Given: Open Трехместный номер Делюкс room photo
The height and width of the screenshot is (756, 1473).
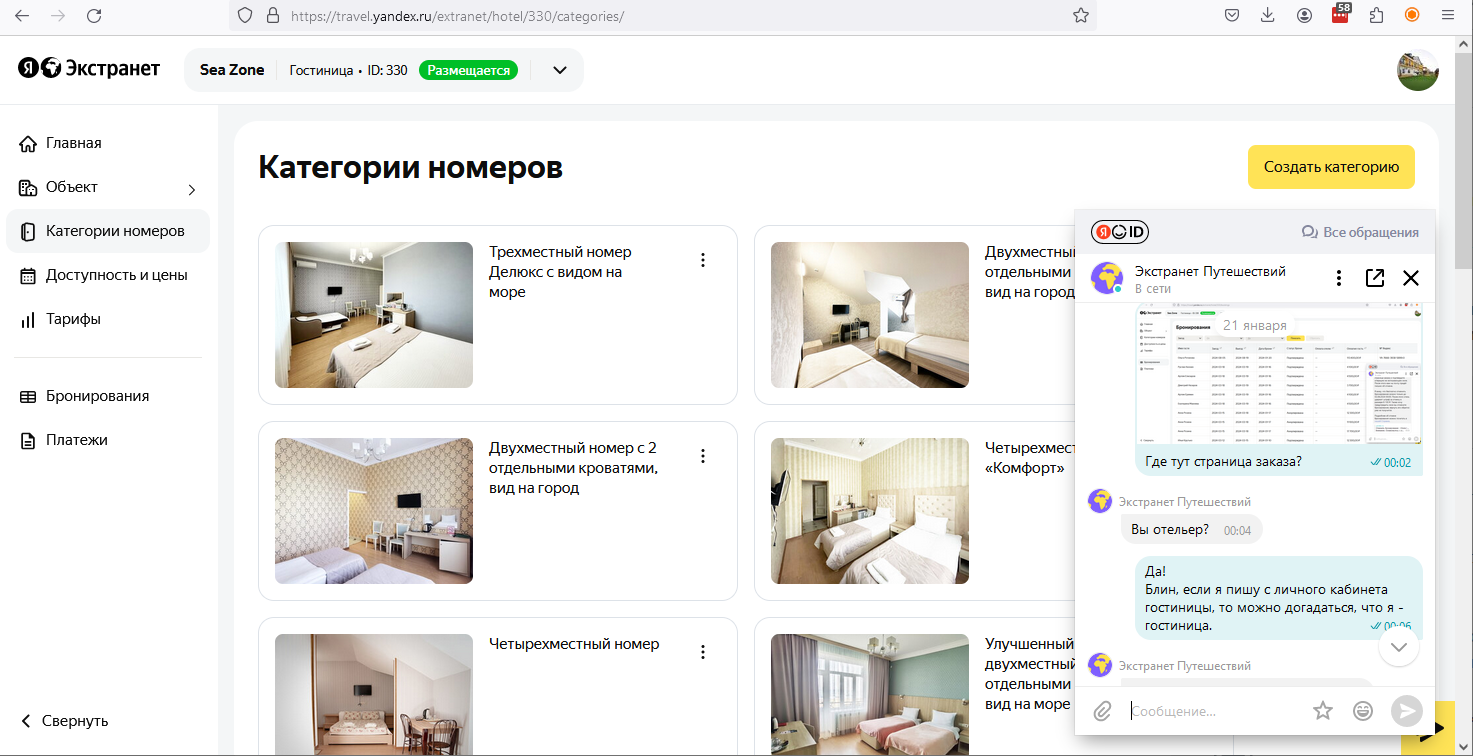Looking at the screenshot, I should click(374, 315).
